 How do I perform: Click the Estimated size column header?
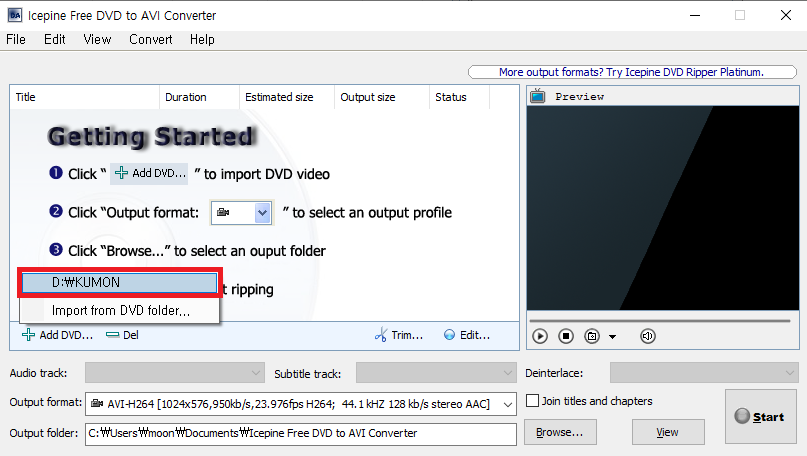[x=287, y=97]
